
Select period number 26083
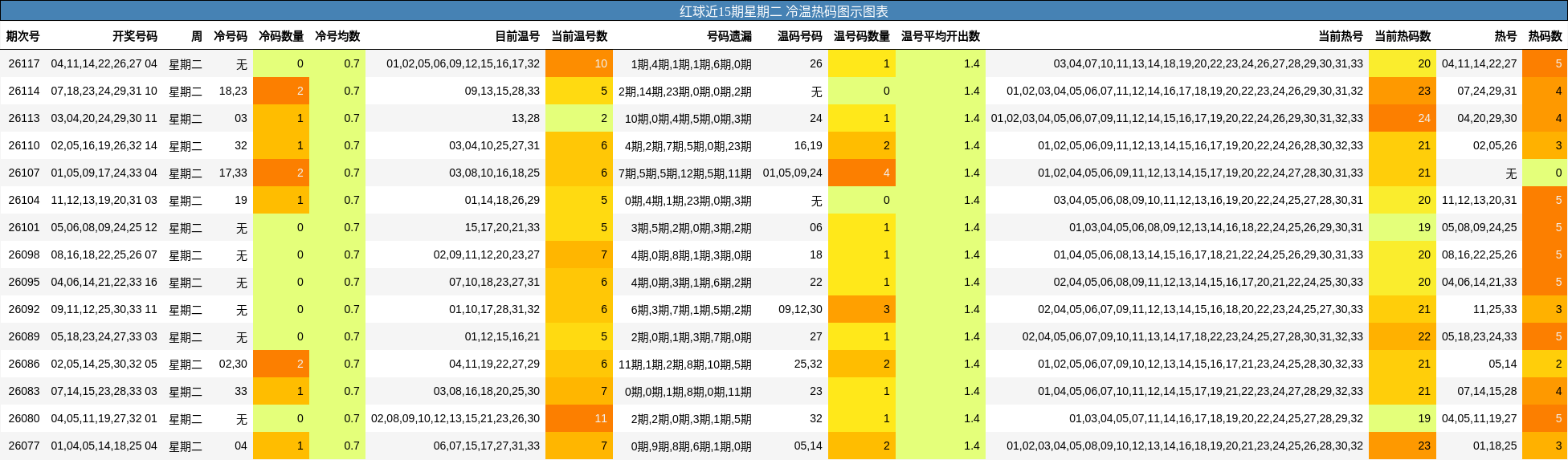pyautogui.click(x=24, y=391)
